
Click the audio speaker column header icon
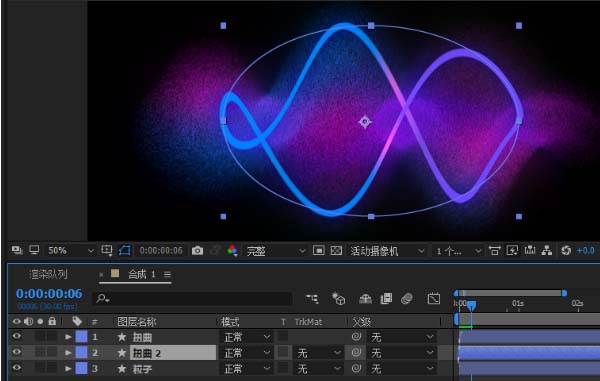[29, 321]
